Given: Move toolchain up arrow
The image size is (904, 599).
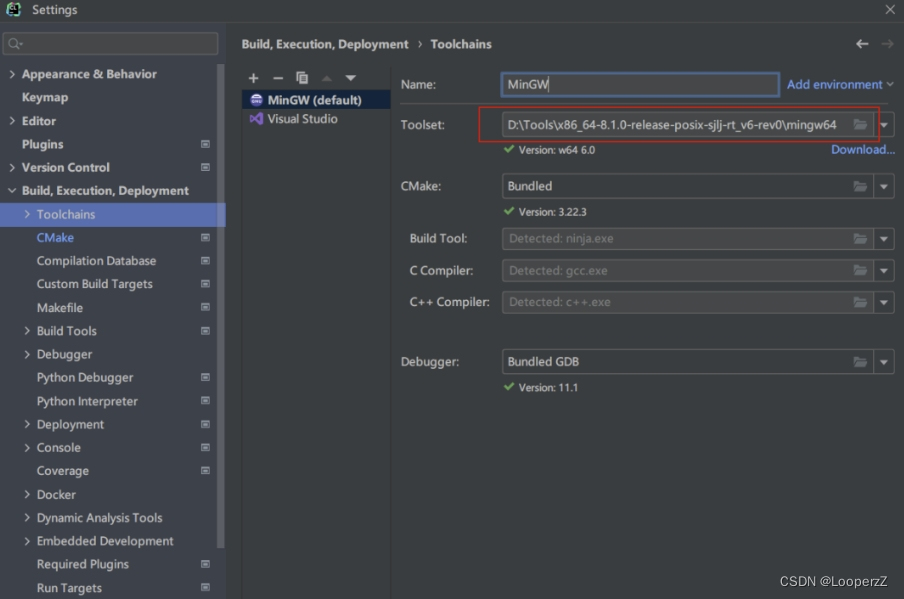Looking at the screenshot, I should 327,78.
